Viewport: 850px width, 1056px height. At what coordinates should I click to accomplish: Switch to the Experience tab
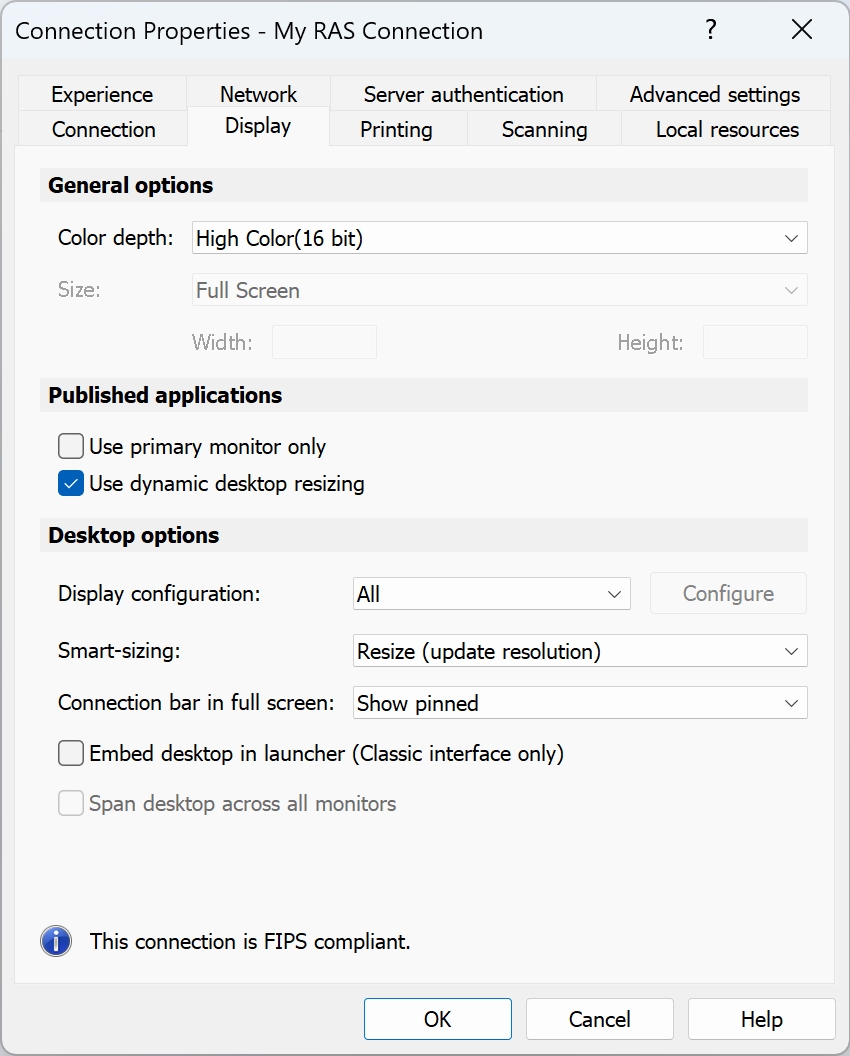pos(102,94)
